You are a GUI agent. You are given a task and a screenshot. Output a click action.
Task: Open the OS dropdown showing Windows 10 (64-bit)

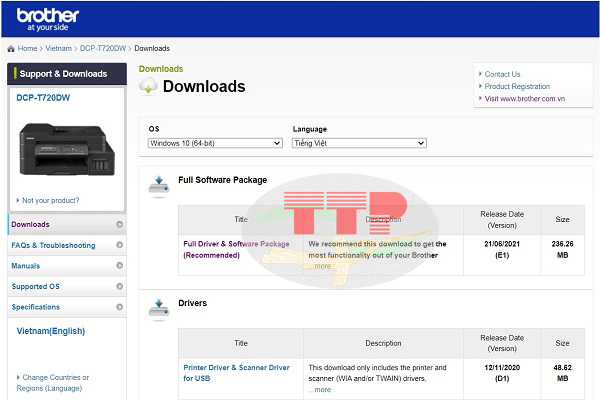tap(215, 143)
